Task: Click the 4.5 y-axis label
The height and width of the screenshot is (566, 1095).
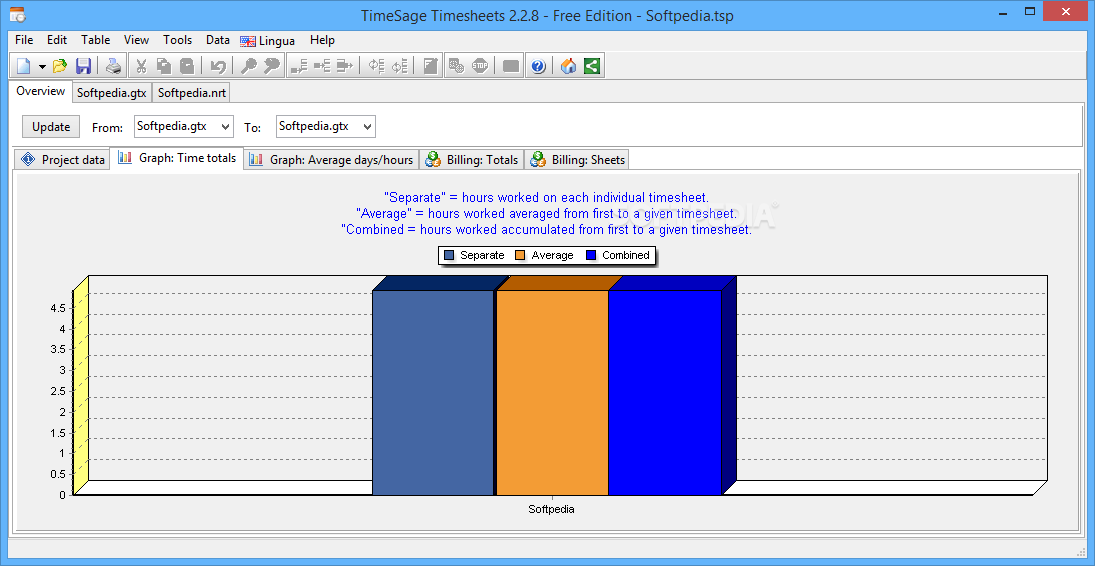Action: 58,308
